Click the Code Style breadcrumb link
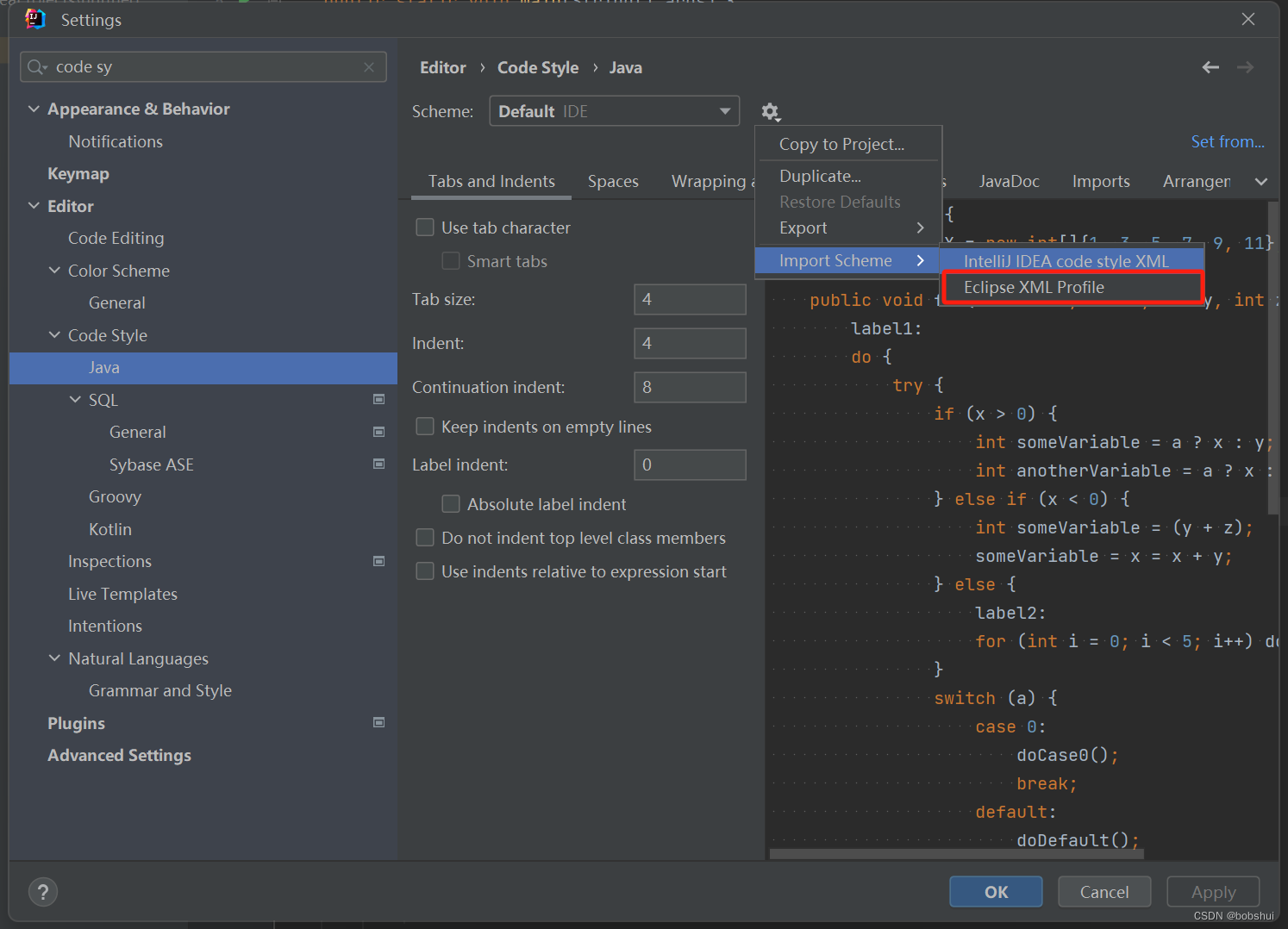The width and height of the screenshot is (1288, 929). click(x=538, y=67)
